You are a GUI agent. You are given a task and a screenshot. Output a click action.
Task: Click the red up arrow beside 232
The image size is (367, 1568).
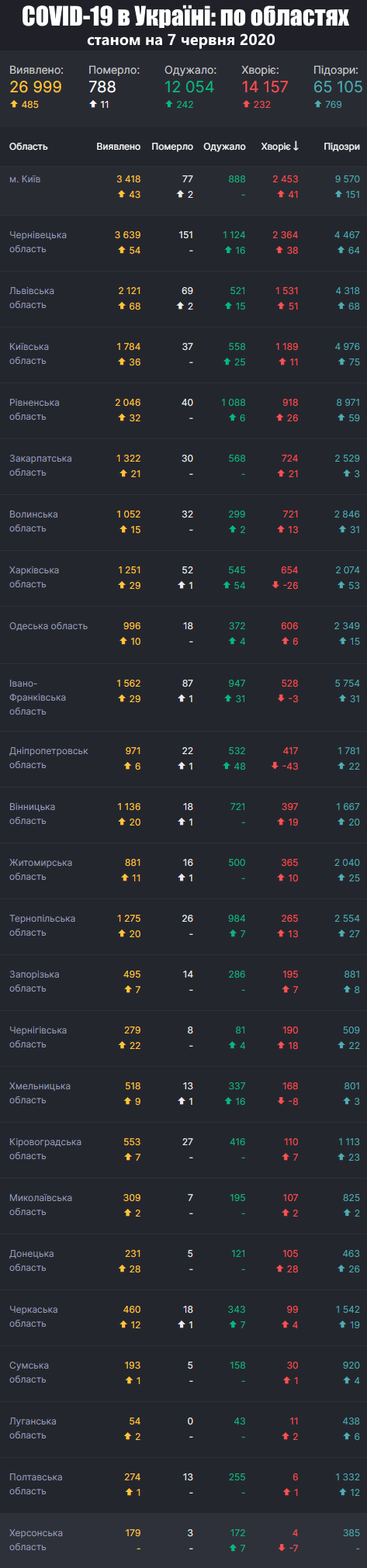click(x=246, y=104)
